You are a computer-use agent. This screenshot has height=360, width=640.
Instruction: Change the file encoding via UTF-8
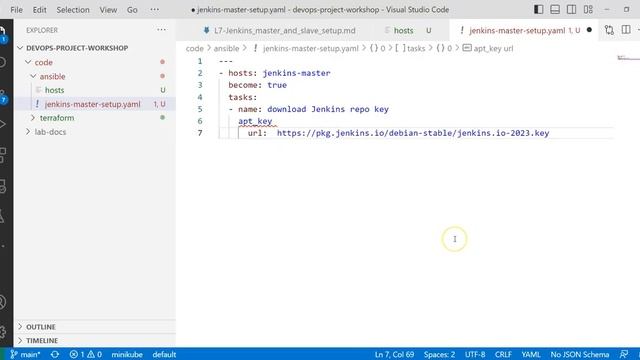(x=475, y=354)
